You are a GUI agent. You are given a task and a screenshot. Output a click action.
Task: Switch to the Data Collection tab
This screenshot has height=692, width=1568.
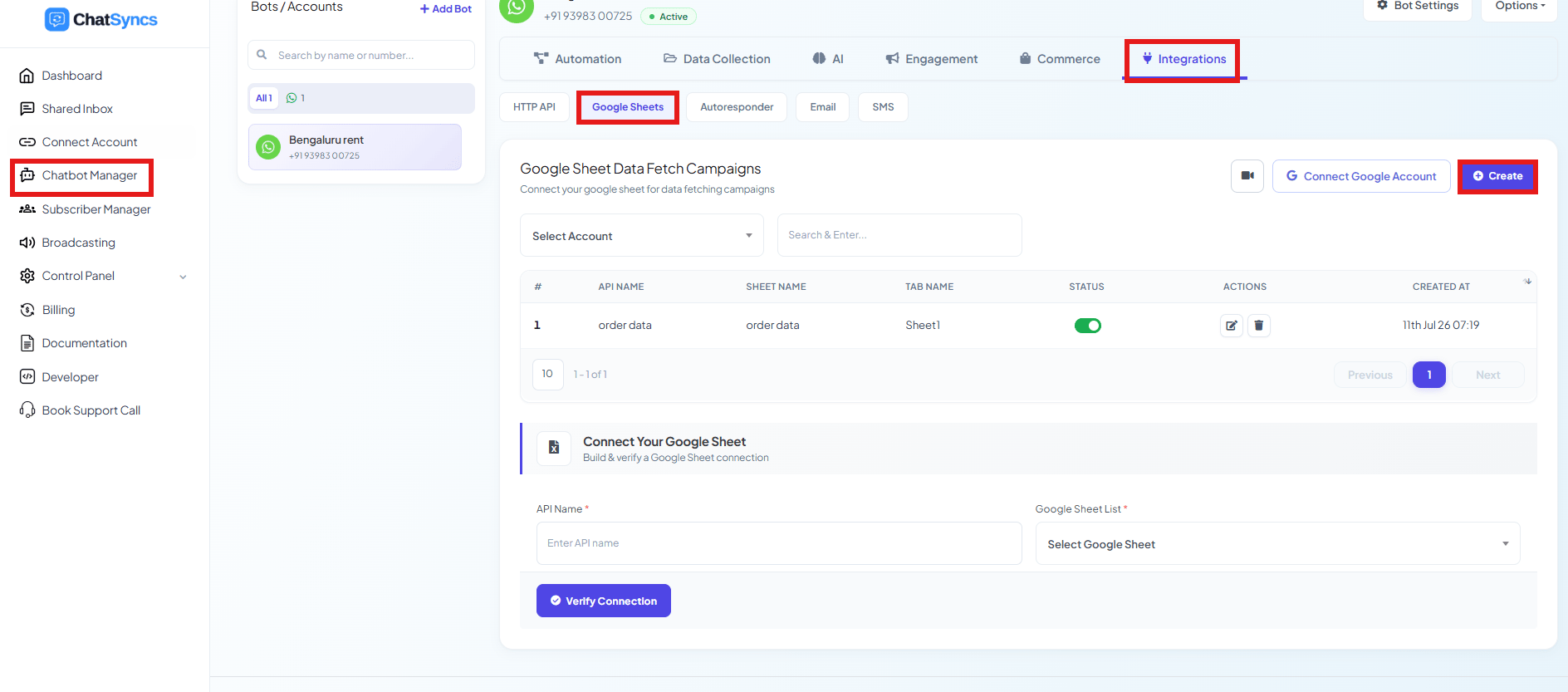(x=717, y=59)
